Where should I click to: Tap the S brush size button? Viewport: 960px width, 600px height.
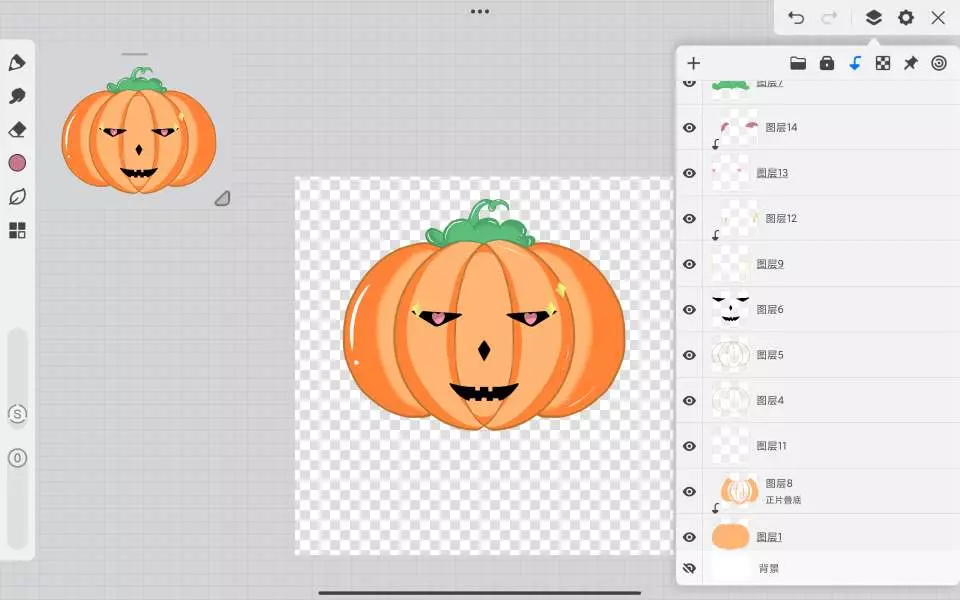click(x=17, y=414)
